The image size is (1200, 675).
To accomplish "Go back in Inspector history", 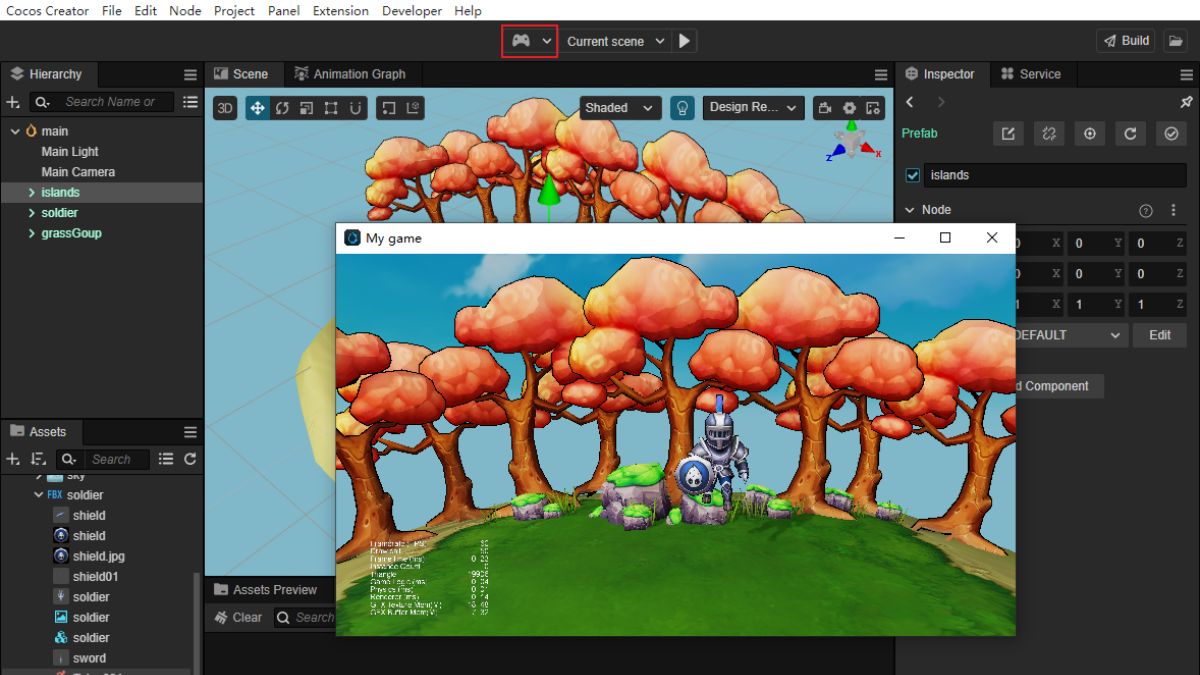I will pos(910,102).
